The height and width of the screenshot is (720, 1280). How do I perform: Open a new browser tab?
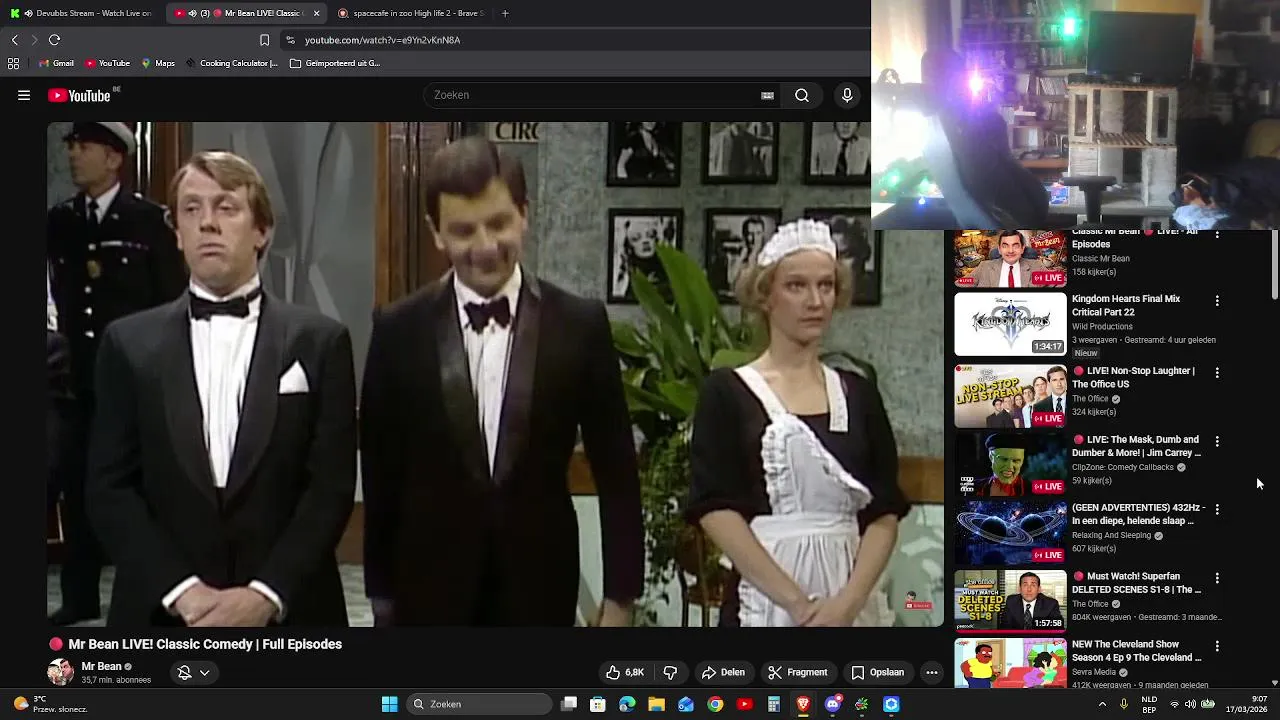tap(505, 13)
